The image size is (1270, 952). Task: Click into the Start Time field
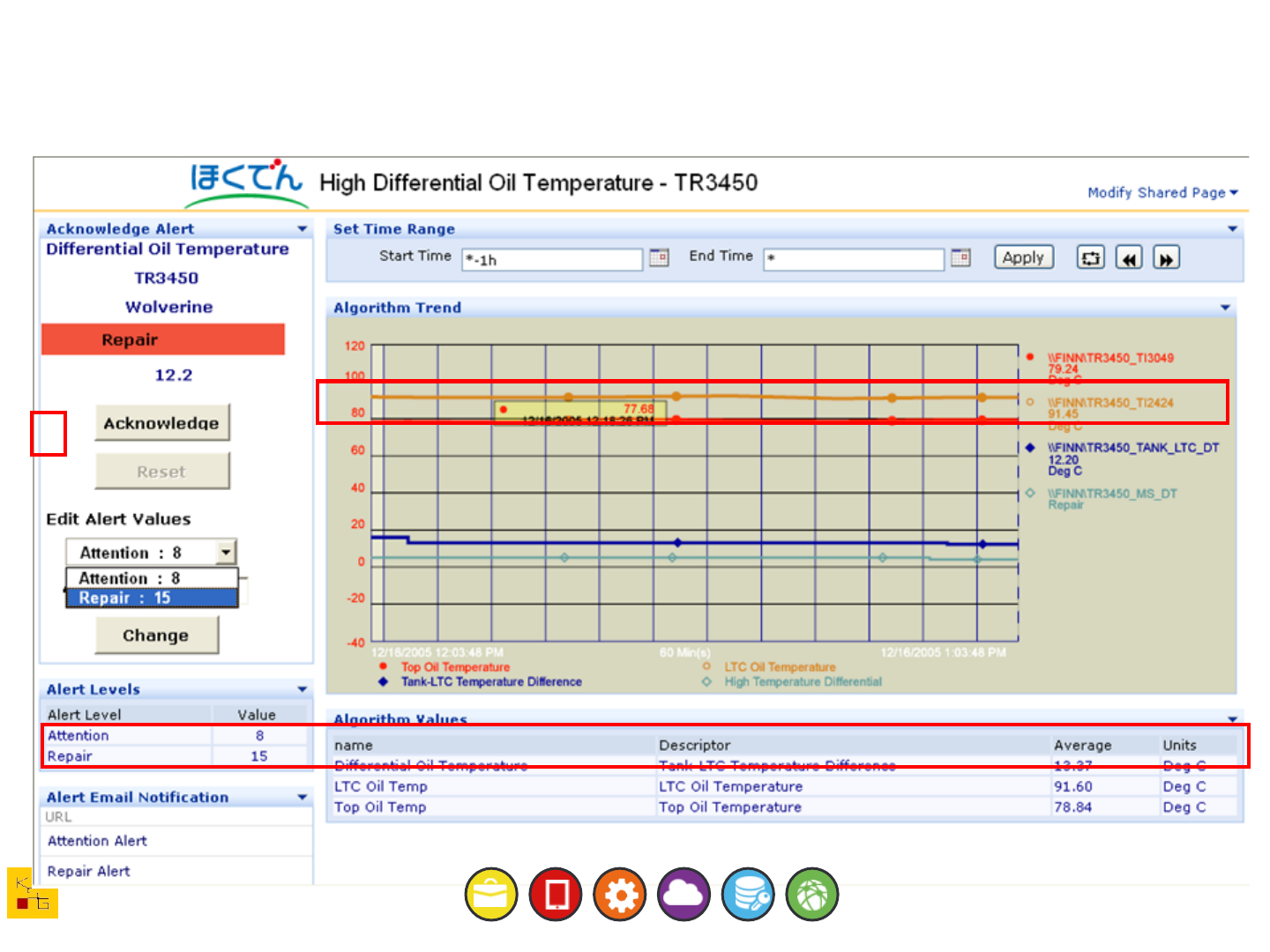(553, 259)
